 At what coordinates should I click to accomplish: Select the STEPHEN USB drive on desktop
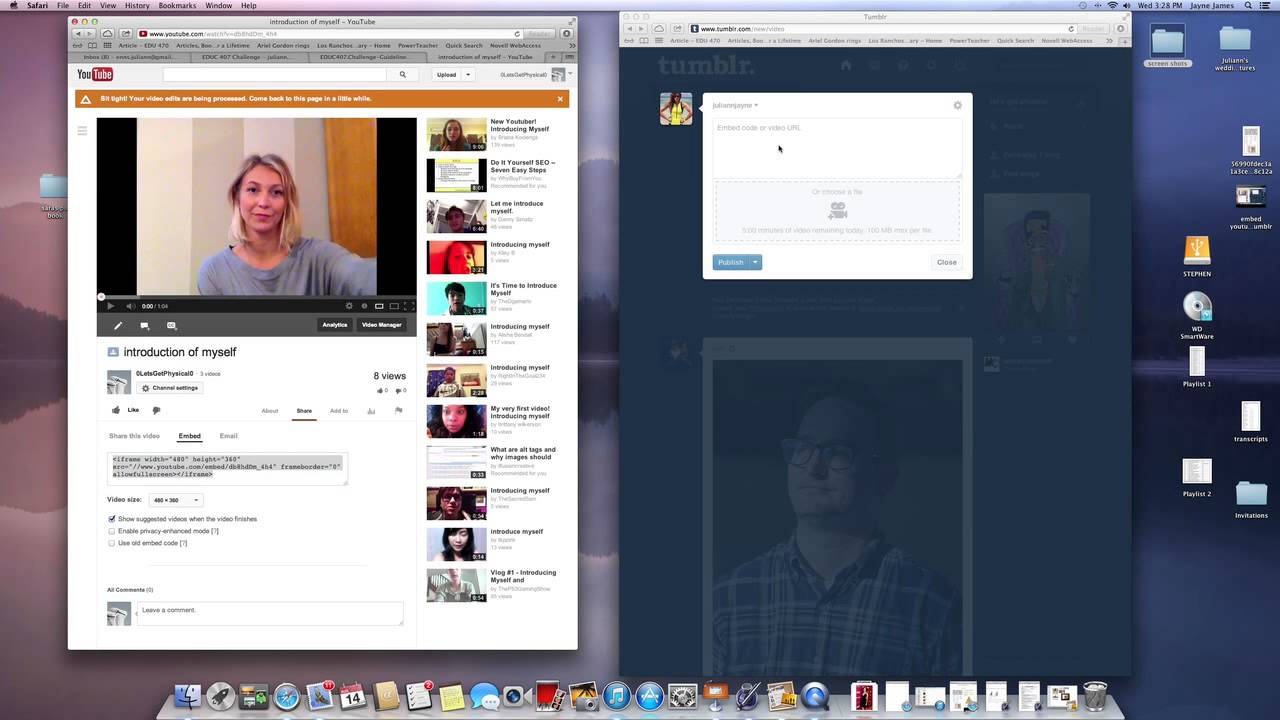[x=1197, y=256]
